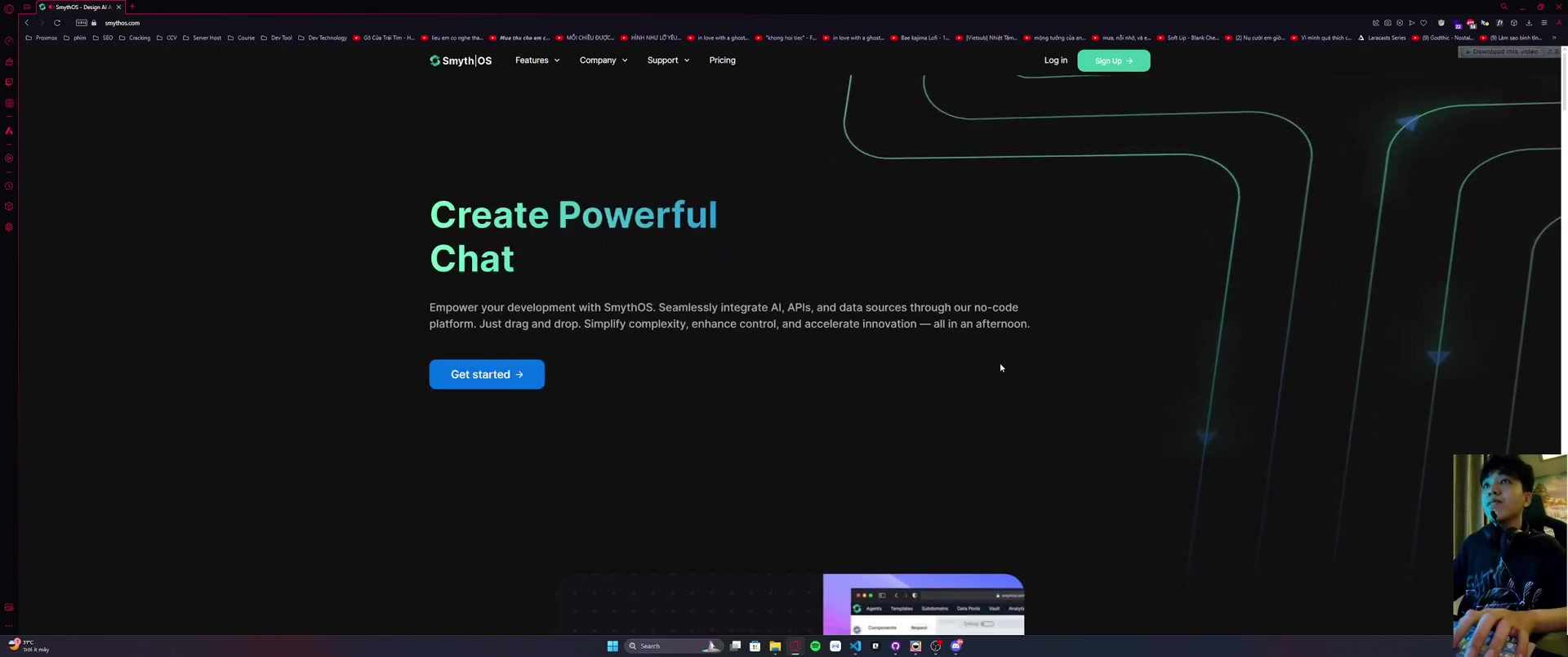Open the Proxmox bookmarks folder
The height and width of the screenshot is (657, 1568).
[42, 38]
